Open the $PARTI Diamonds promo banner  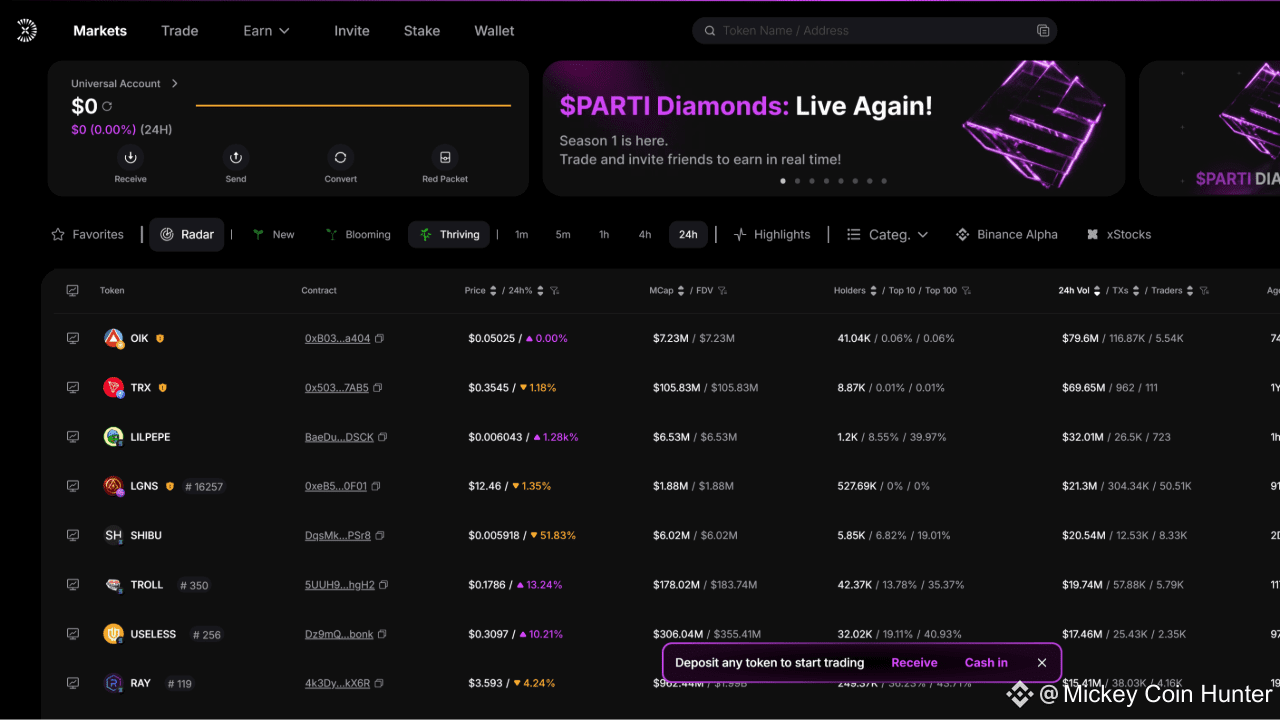(834, 128)
